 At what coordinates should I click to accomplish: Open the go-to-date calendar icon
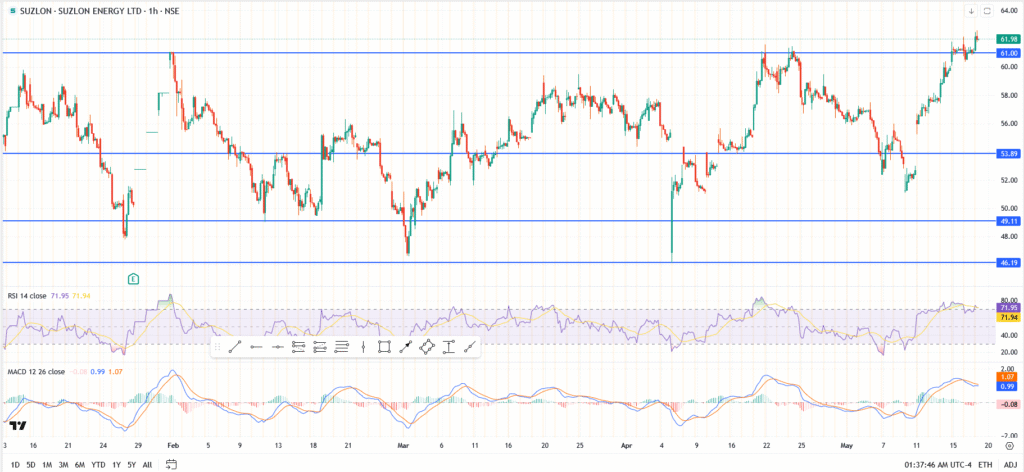coord(172,464)
